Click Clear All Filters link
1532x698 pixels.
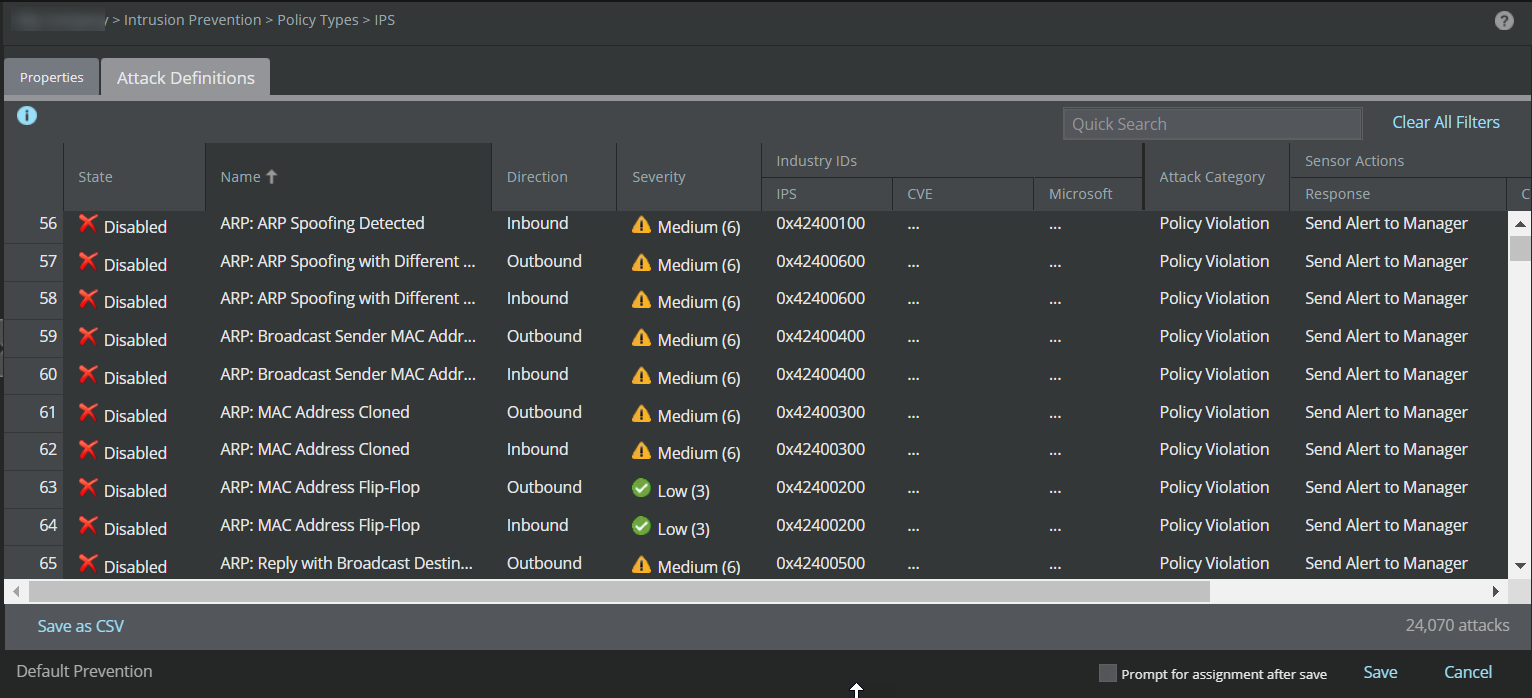(x=1446, y=122)
